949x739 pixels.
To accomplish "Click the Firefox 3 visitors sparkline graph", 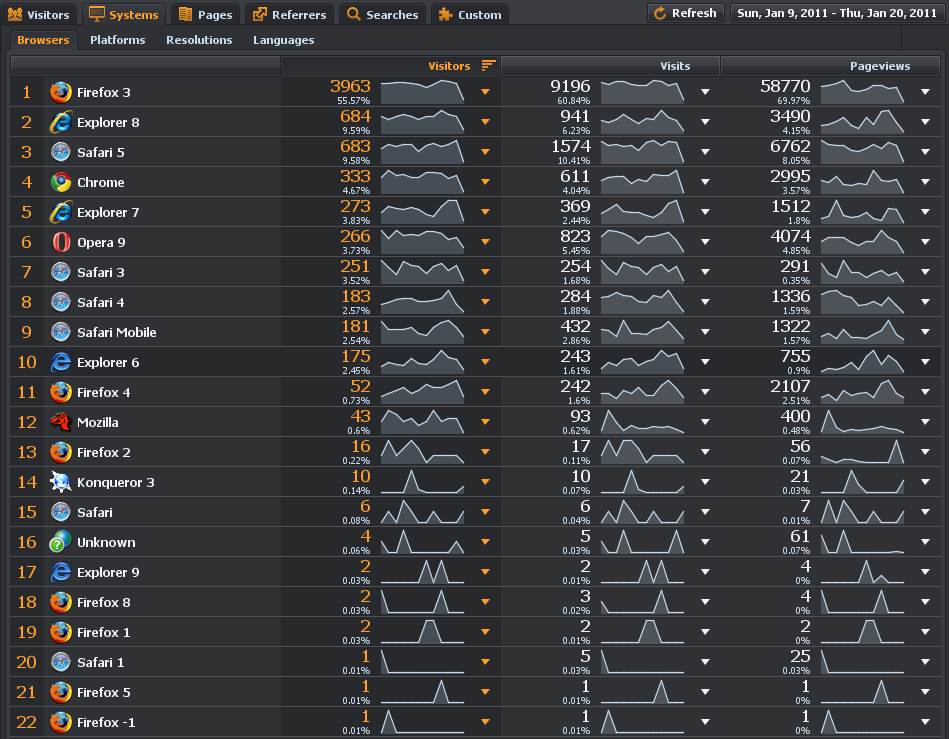I will [x=422, y=92].
